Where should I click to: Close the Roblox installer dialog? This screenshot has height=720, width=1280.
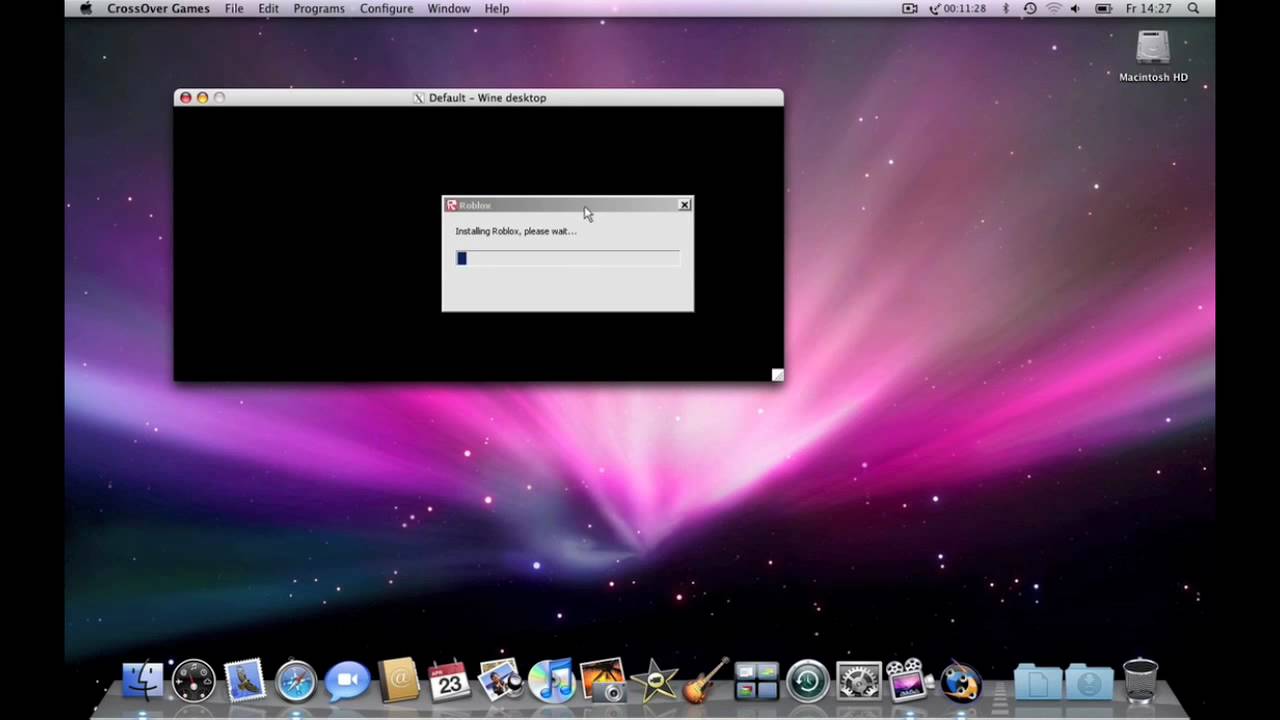tap(684, 205)
